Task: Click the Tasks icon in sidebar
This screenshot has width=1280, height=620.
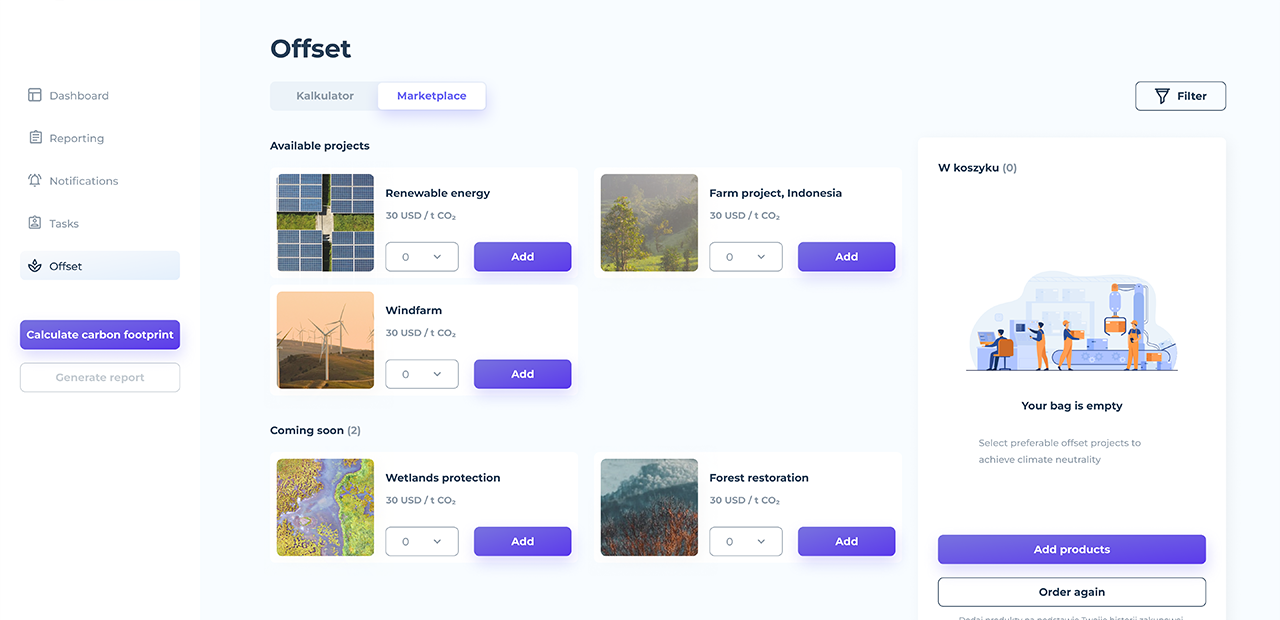Action: 35,223
